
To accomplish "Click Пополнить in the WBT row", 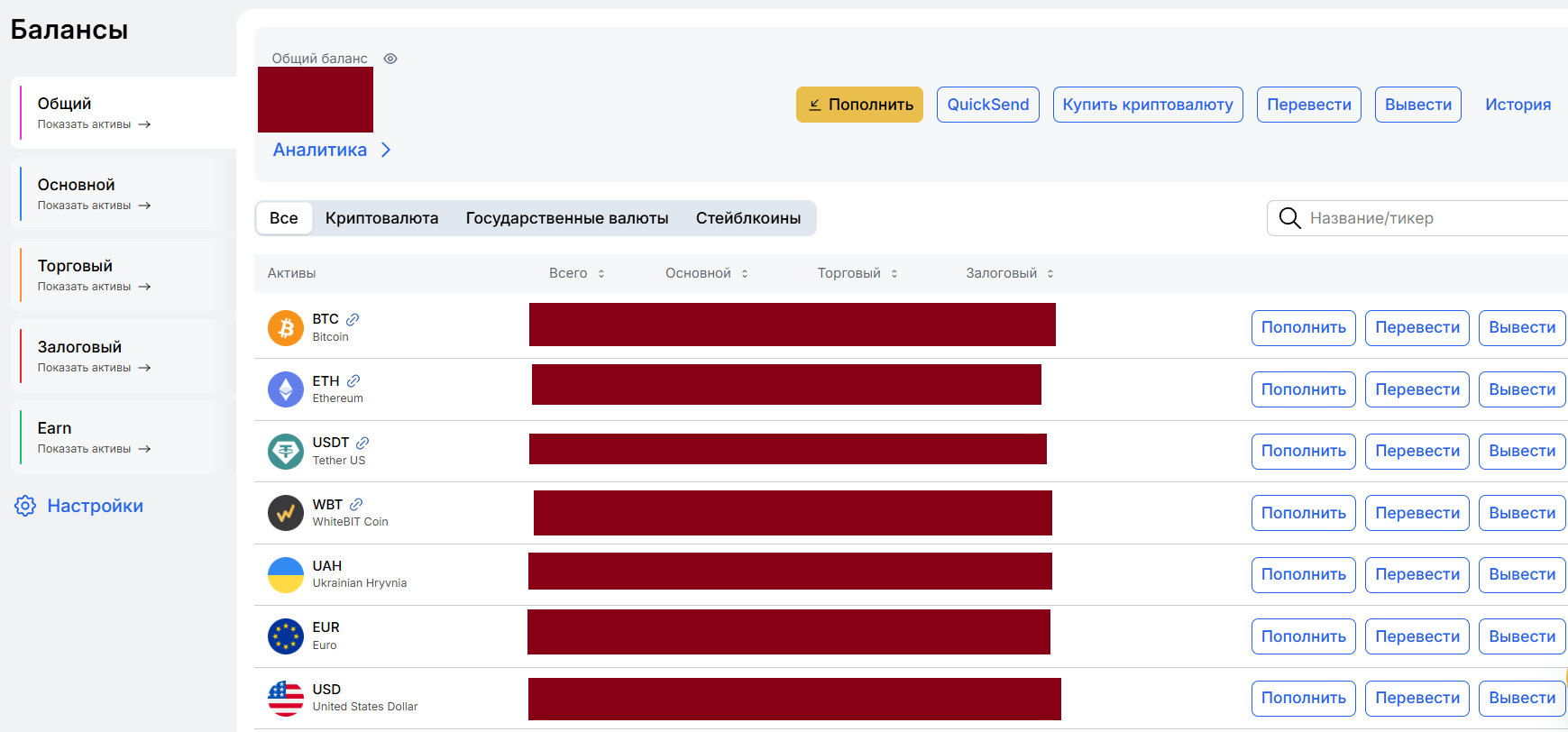I will click(x=1304, y=513).
